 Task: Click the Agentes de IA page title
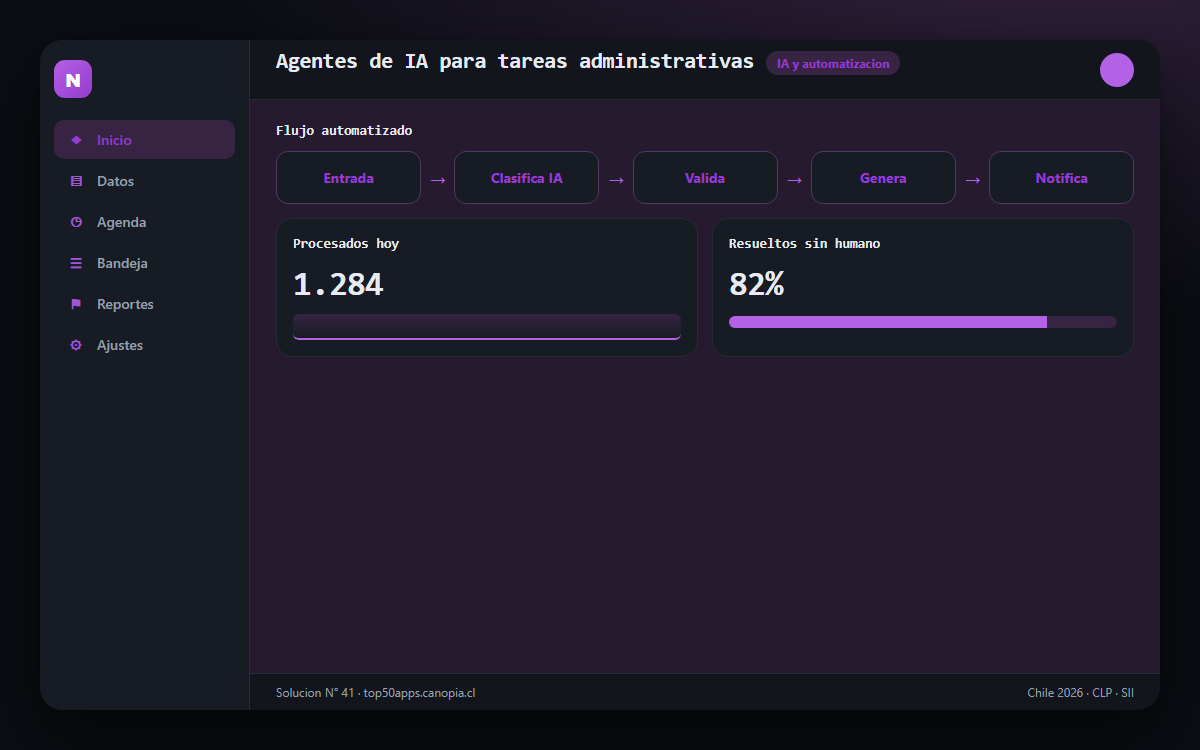click(515, 61)
